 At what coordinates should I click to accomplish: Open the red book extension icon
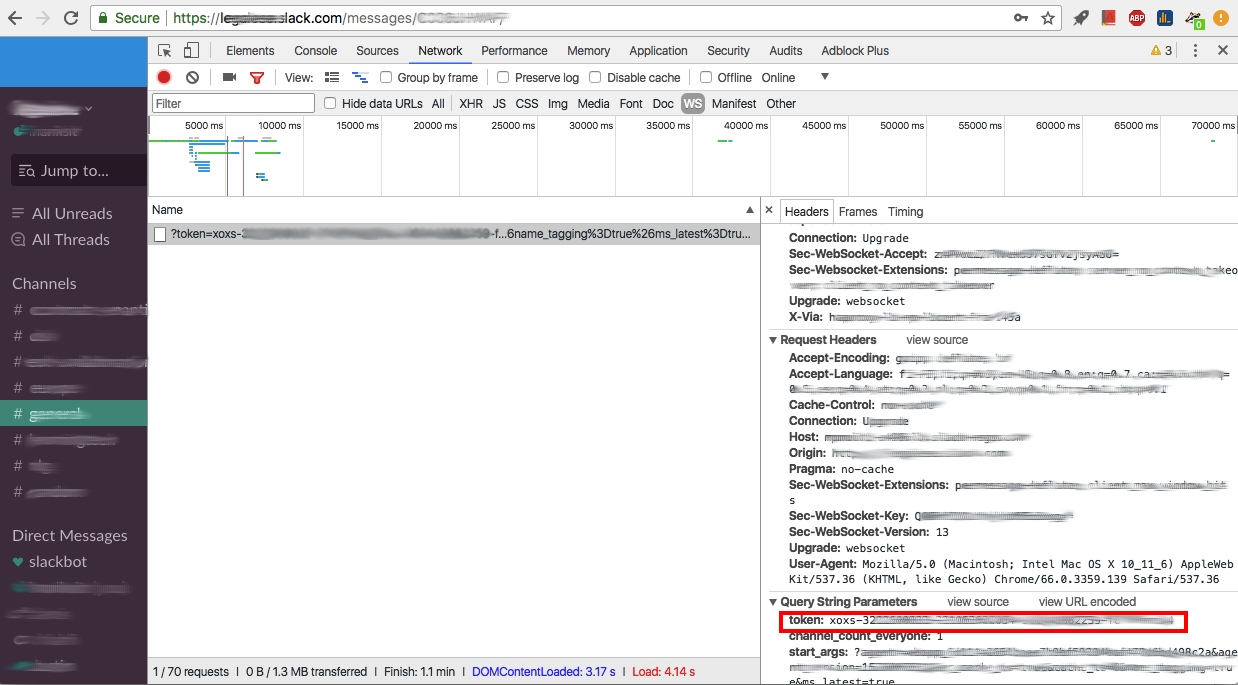pos(1109,18)
